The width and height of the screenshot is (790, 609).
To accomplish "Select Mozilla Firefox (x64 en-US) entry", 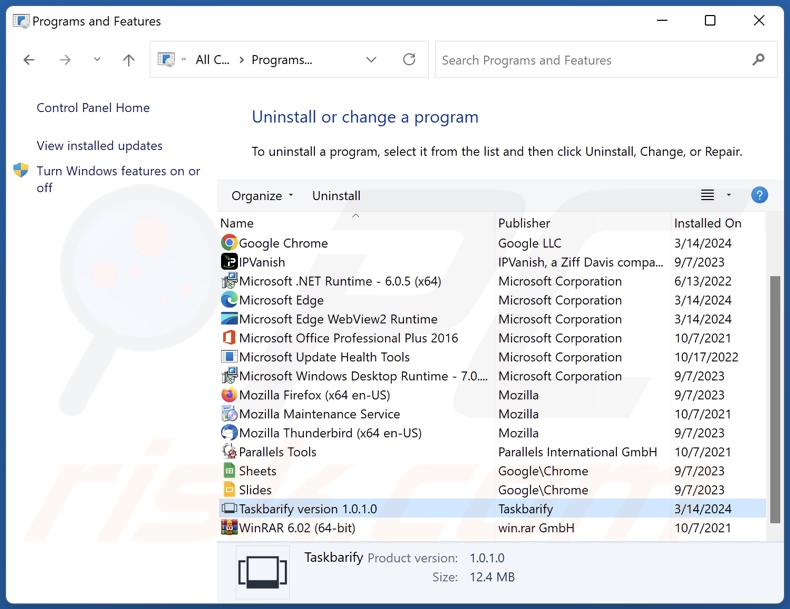I will (x=314, y=395).
